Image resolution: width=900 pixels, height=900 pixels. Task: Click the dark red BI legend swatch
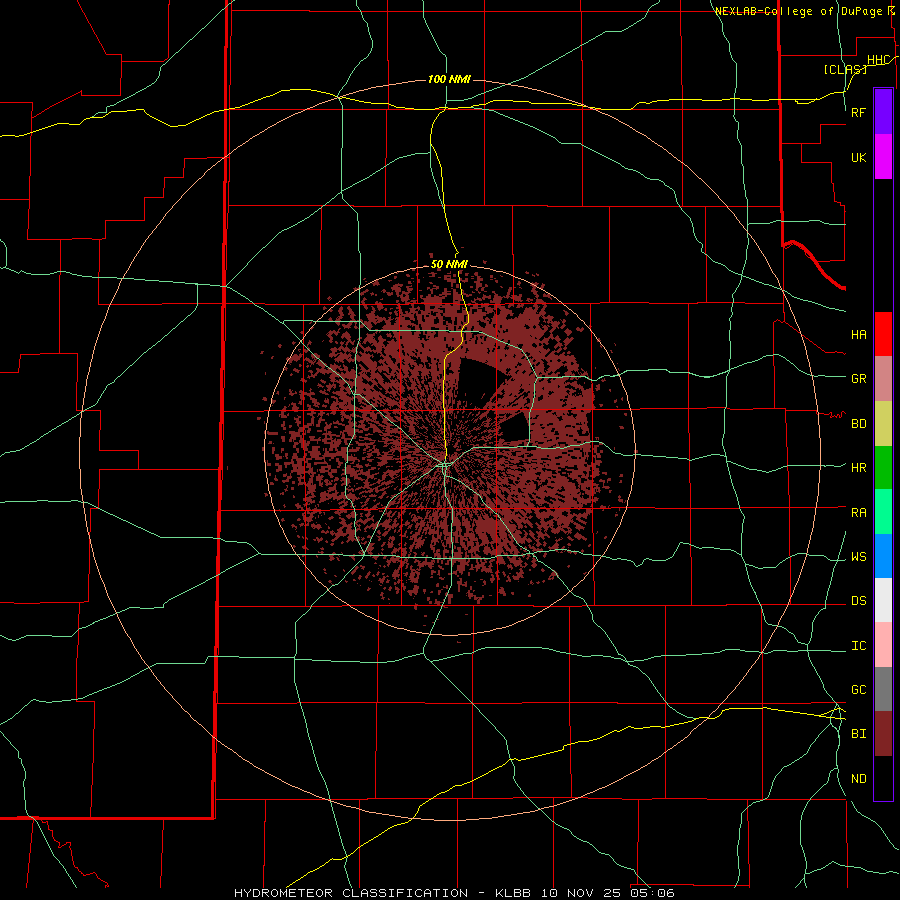[883, 734]
